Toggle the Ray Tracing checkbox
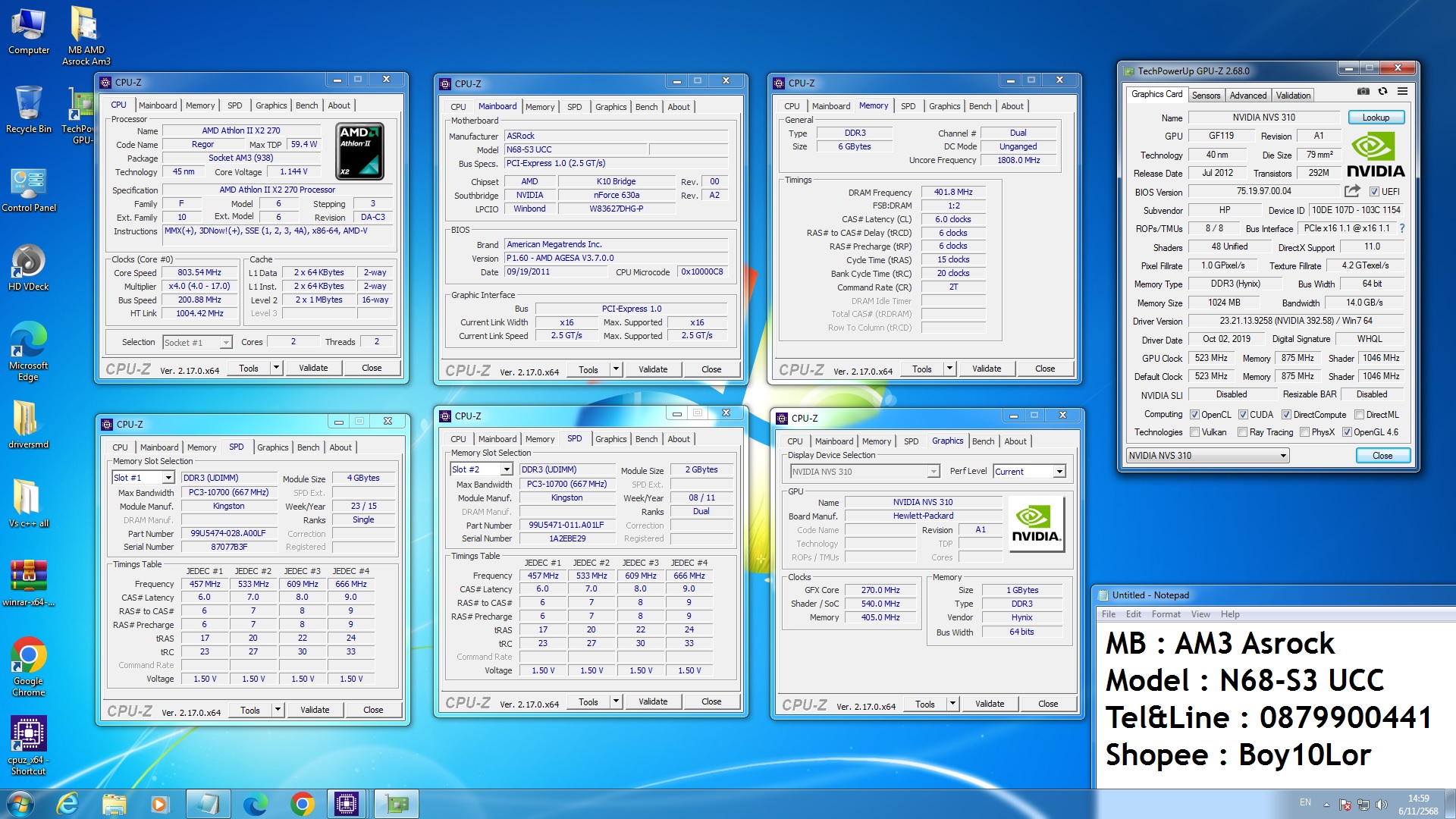This screenshot has width=1456, height=819. pos(1242,432)
